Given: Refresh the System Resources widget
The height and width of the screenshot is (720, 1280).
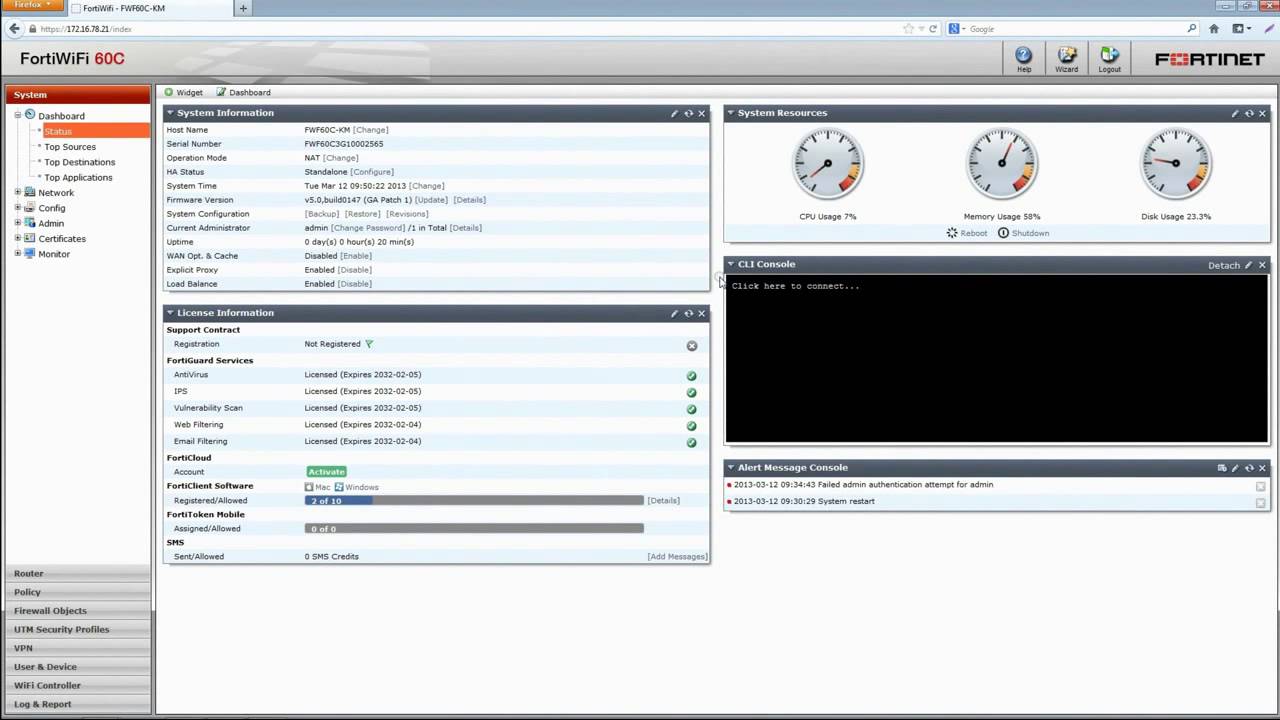Looking at the screenshot, I should (x=1249, y=113).
